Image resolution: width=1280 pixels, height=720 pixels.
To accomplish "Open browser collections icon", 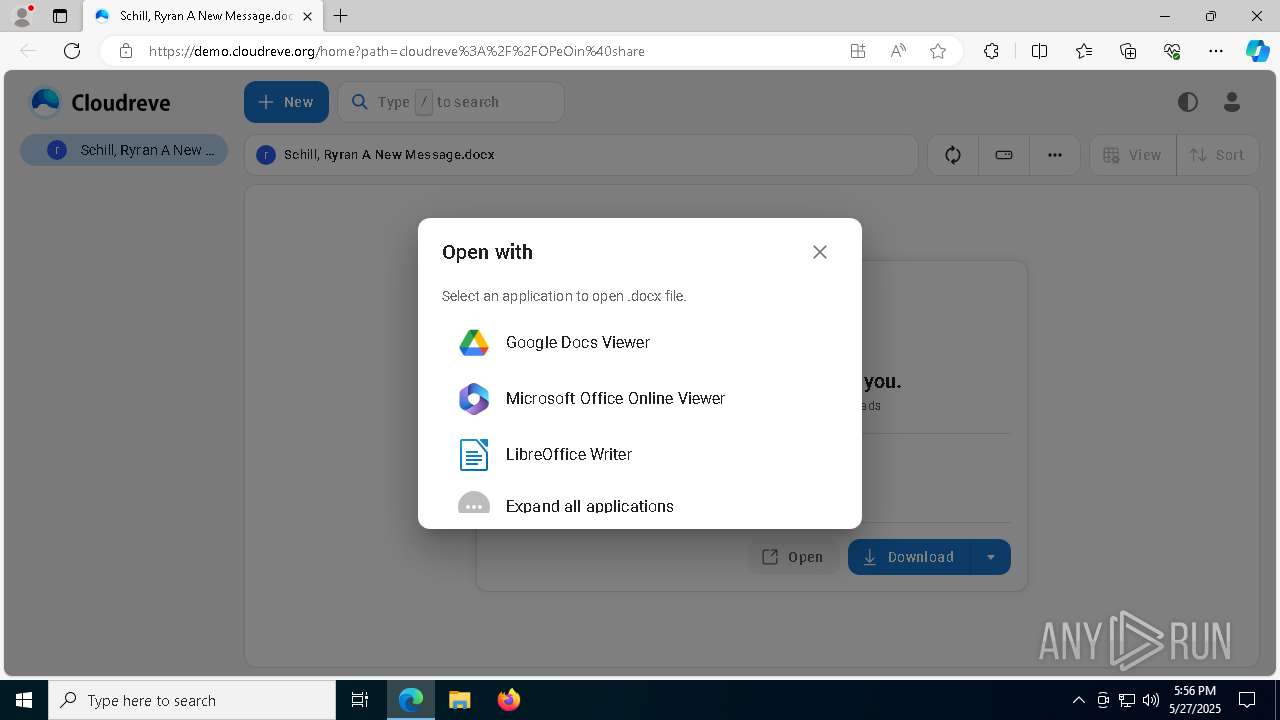I will tap(1128, 51).
